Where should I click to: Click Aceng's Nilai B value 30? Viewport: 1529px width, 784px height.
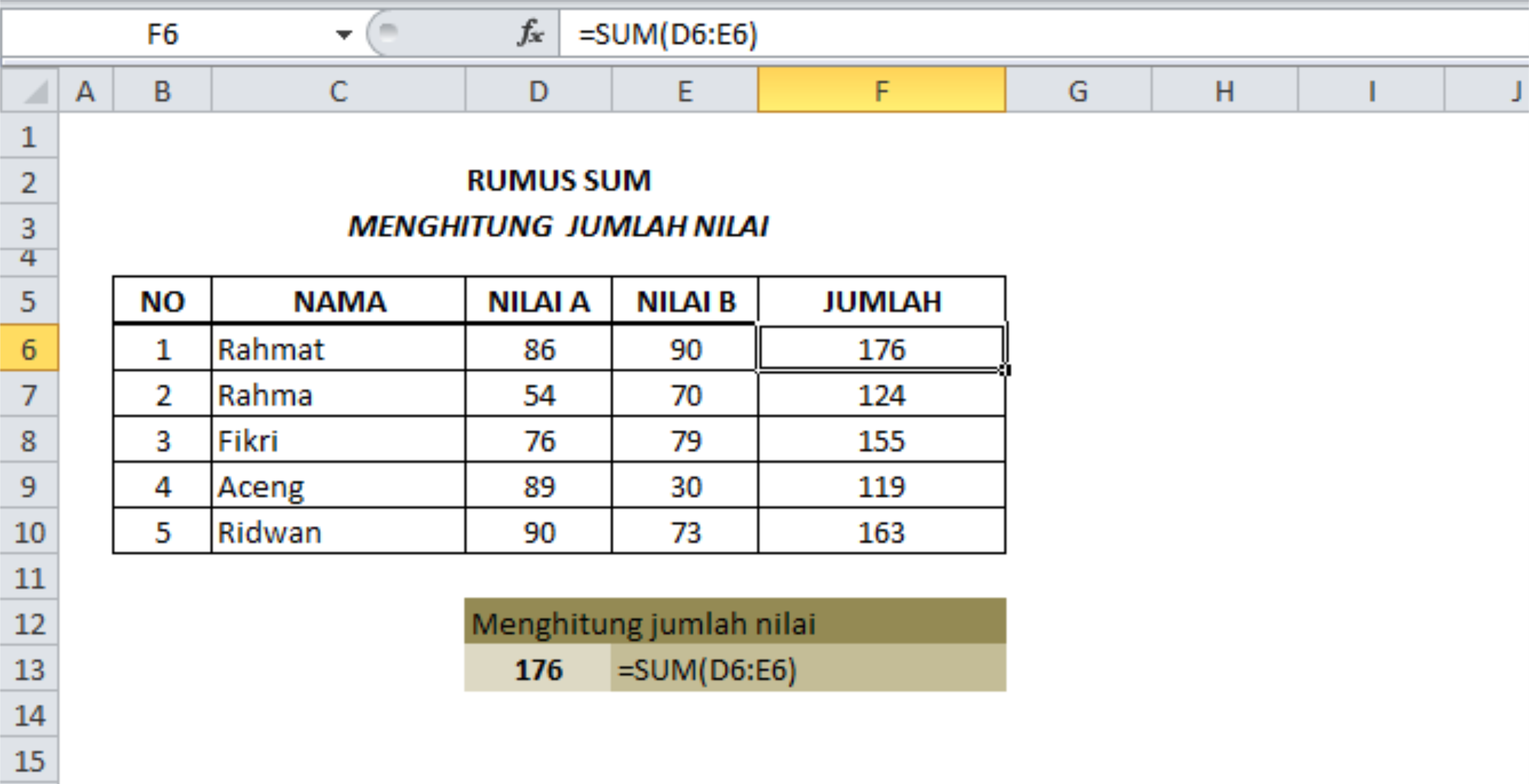(685, 486)
